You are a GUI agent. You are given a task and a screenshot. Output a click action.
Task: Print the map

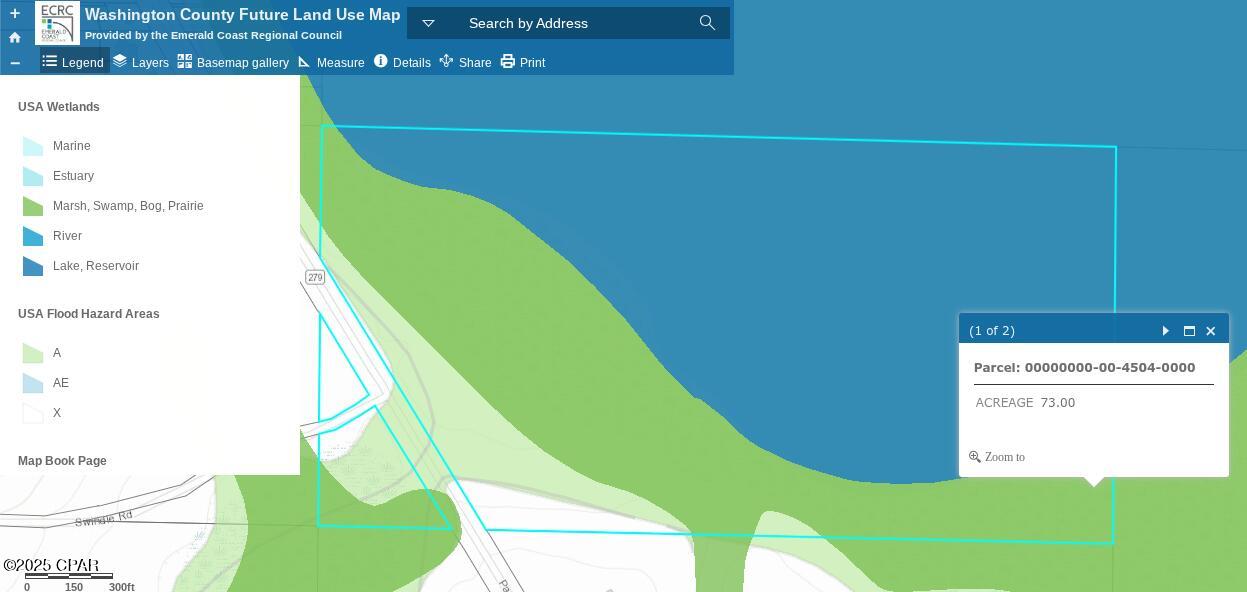coord(522,62)
